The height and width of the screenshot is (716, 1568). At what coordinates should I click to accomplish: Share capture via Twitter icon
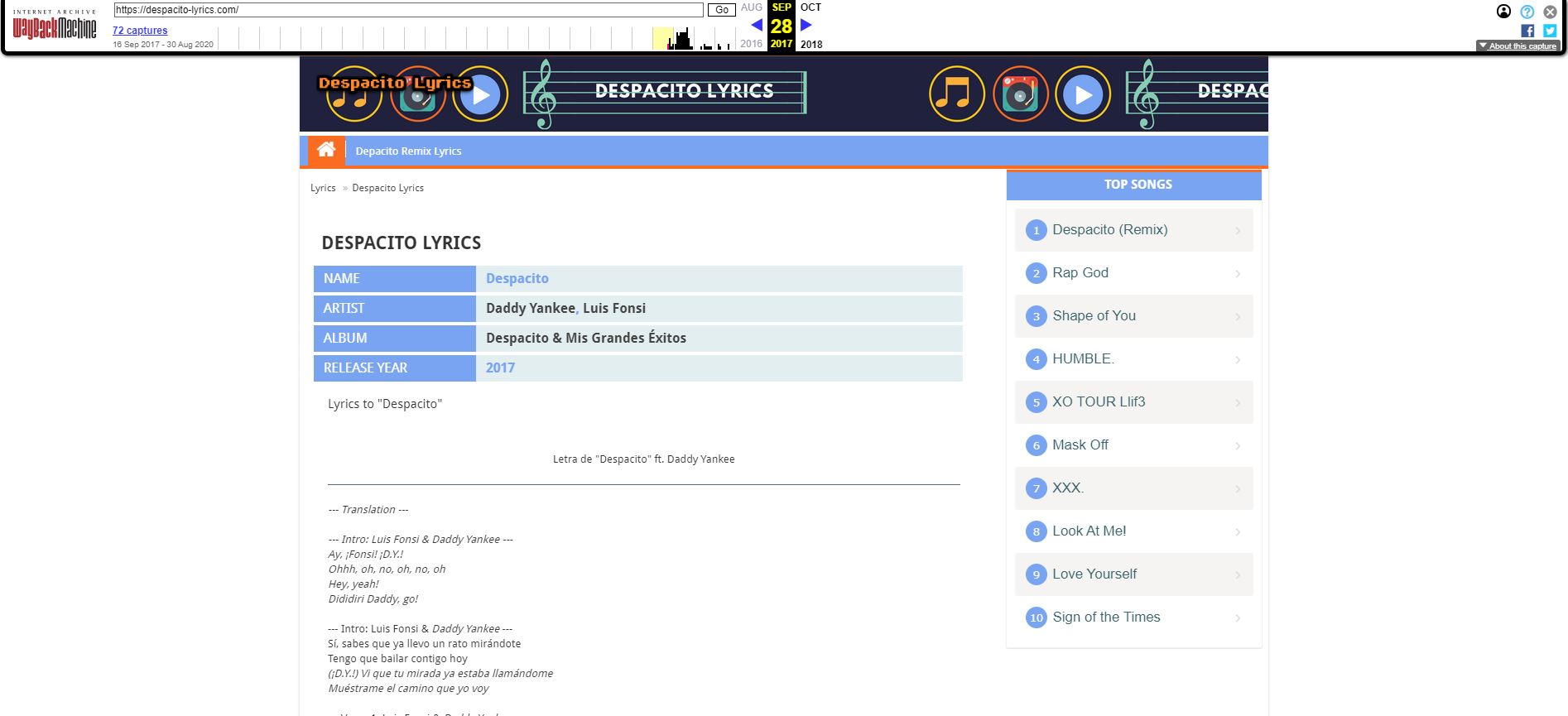[x=1550, y=31]
